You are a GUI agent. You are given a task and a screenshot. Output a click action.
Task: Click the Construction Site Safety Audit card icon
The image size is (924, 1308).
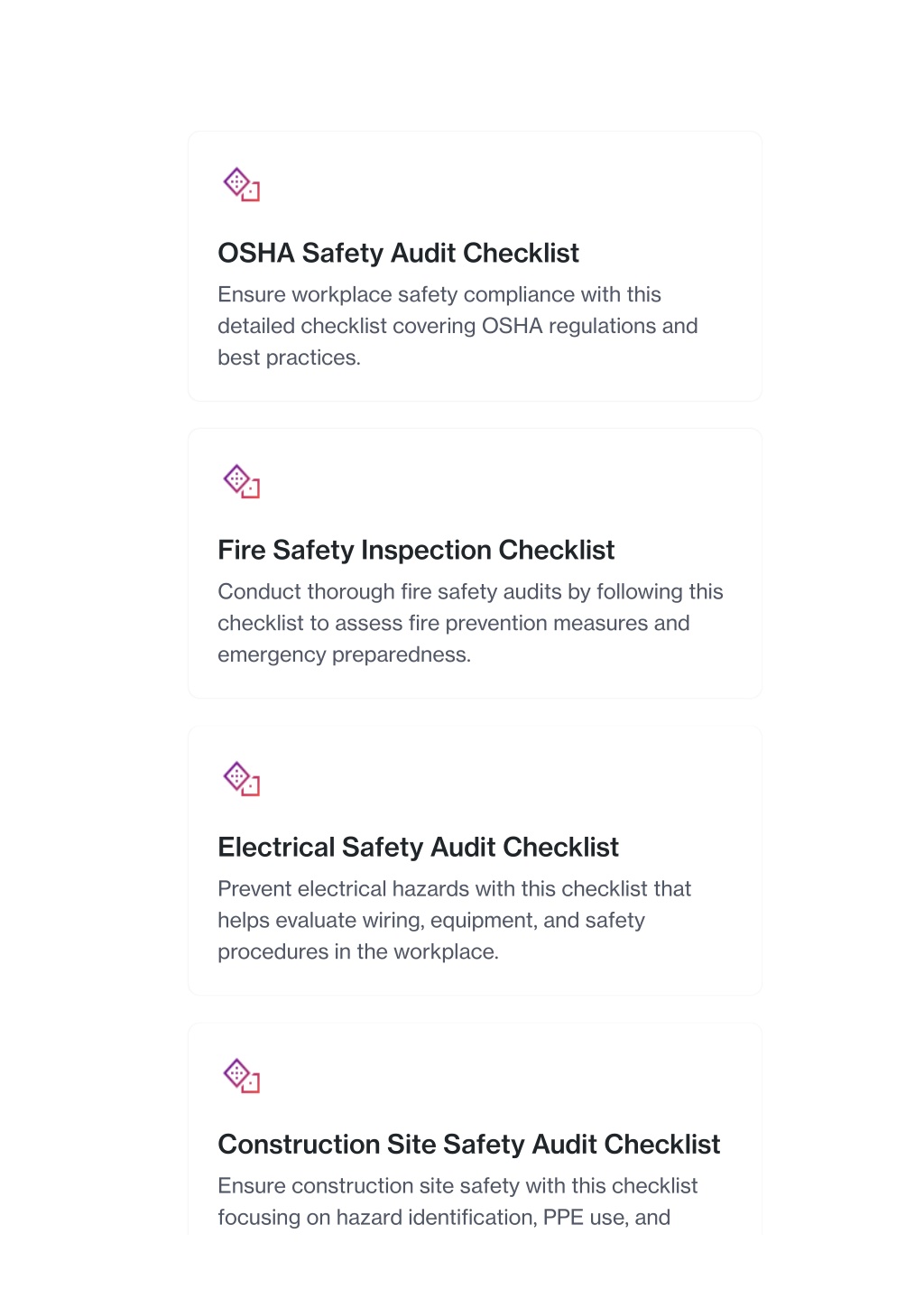[x=242, y=1075]
